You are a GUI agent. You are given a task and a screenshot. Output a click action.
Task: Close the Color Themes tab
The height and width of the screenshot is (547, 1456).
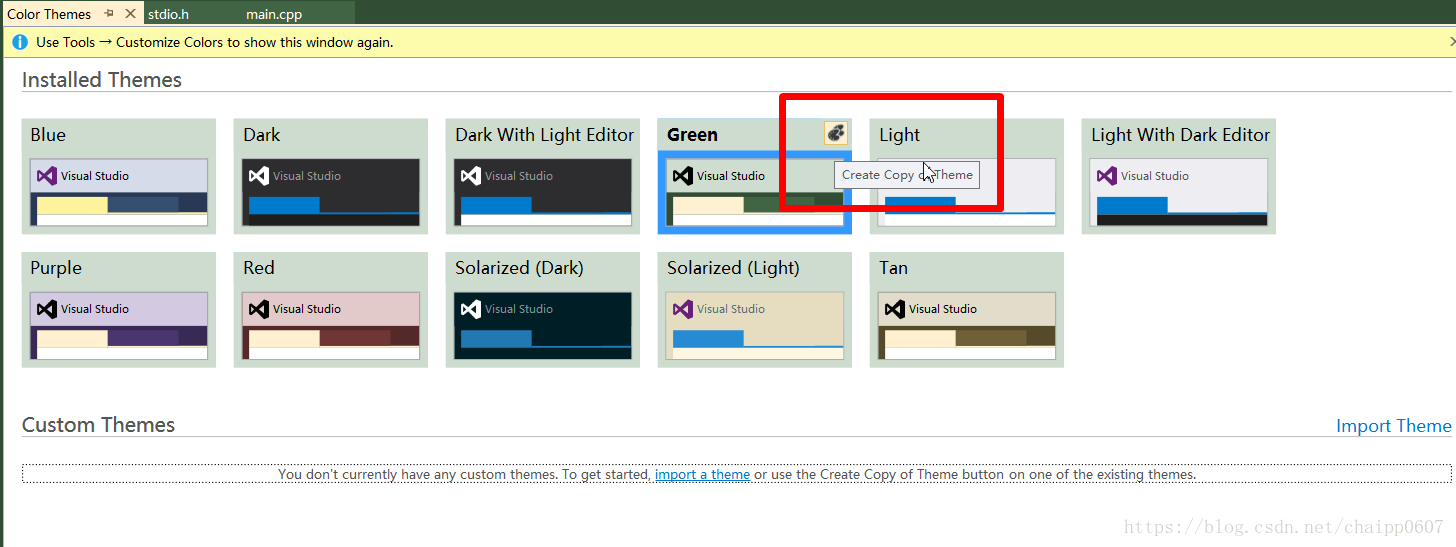(130, 14)
